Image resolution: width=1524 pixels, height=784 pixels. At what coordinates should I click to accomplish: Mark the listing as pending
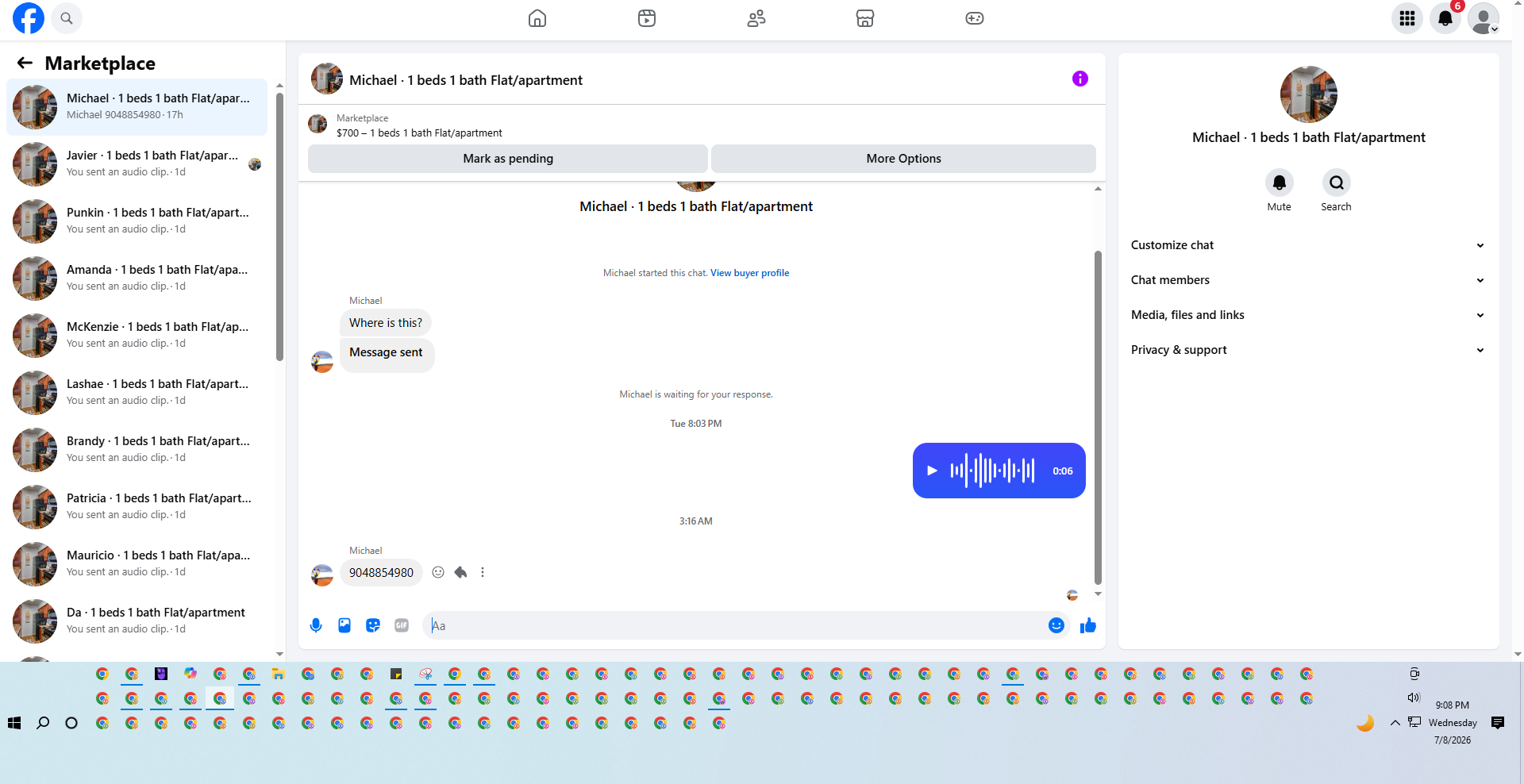tap(508, 159)
